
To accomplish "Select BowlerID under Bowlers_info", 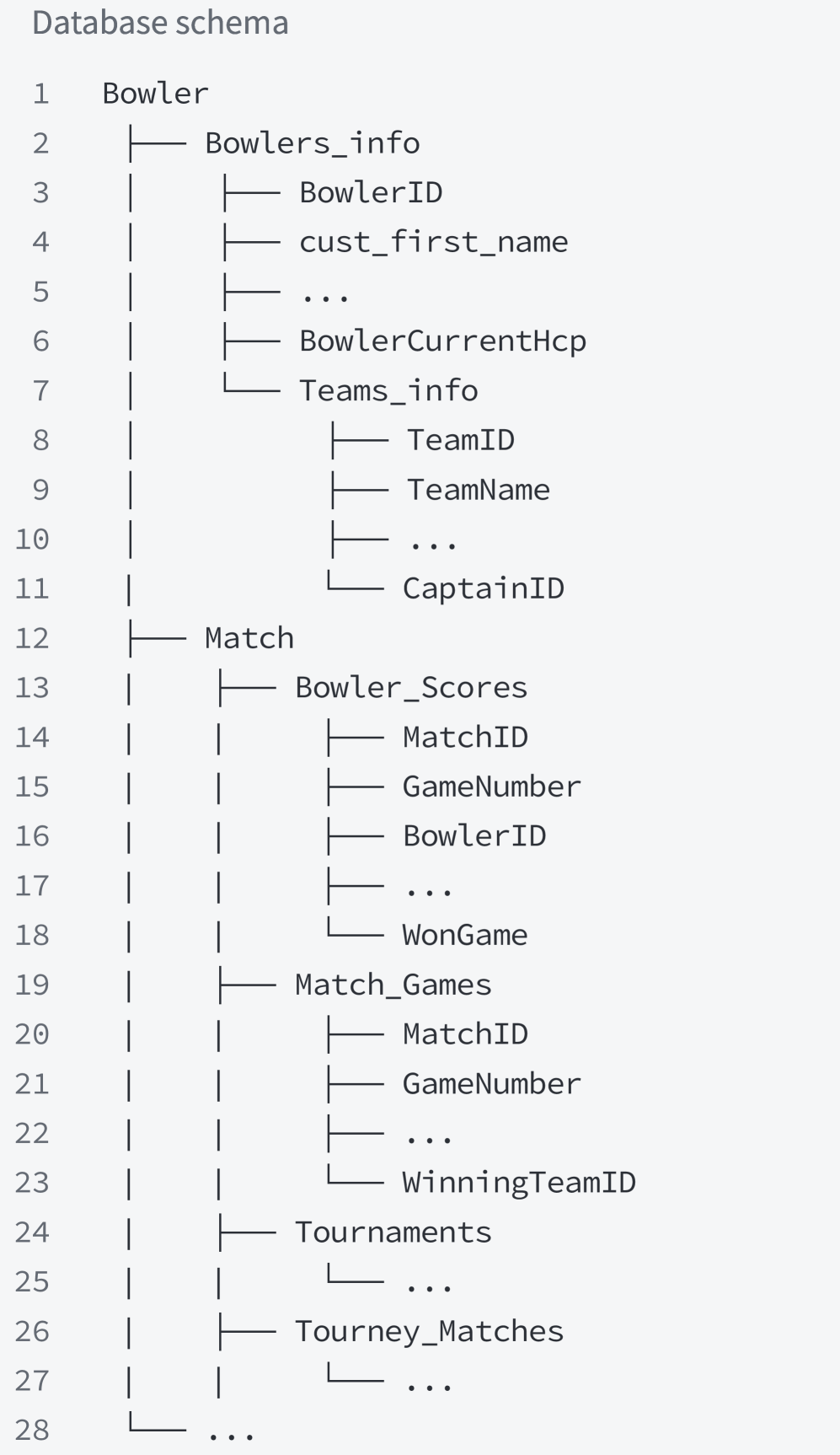I will click(371, 193).
